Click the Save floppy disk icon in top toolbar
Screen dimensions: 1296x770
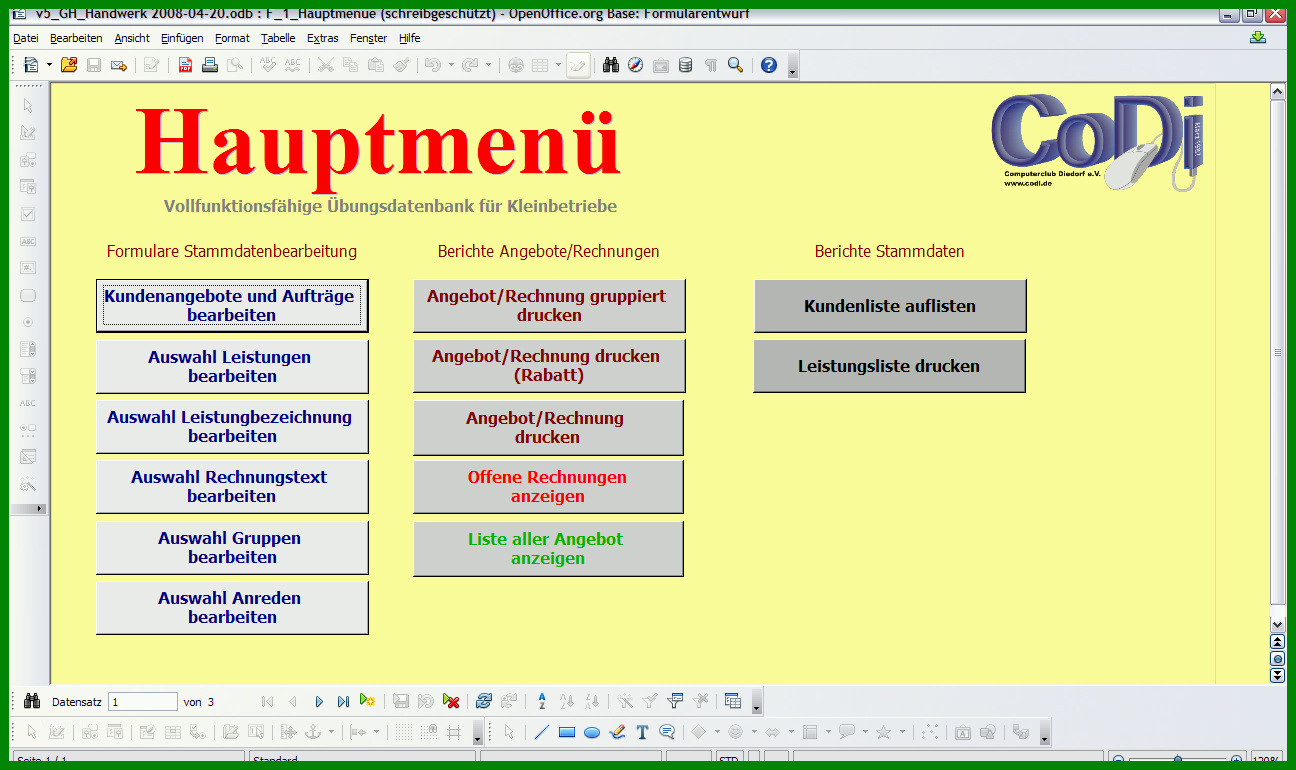(x=94, y=65)
